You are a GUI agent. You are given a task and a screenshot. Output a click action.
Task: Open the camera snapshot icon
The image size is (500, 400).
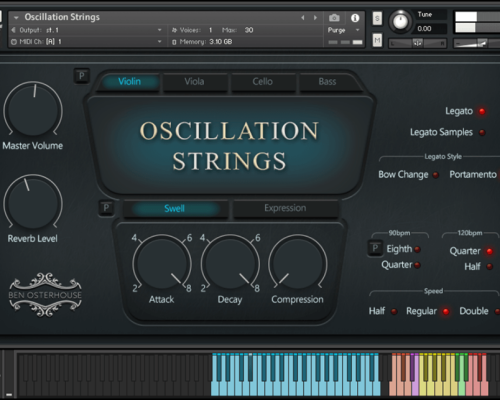(334, 18)
